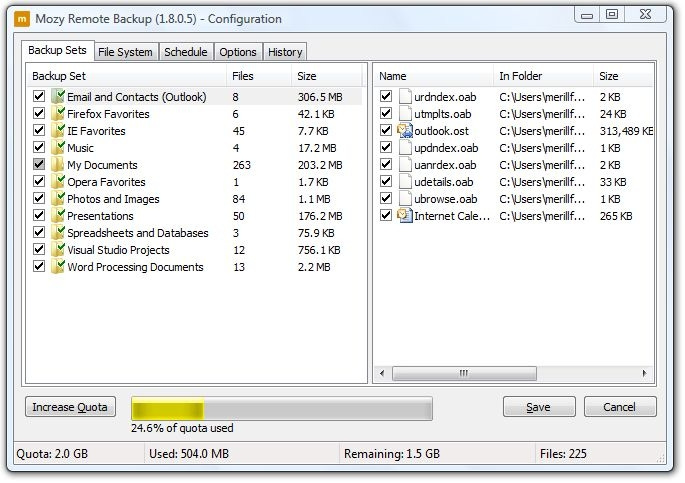Screen dimensions: 685x483
Task: Click Word Processing Documents folder icon
Action: click(x=58, y=267)
